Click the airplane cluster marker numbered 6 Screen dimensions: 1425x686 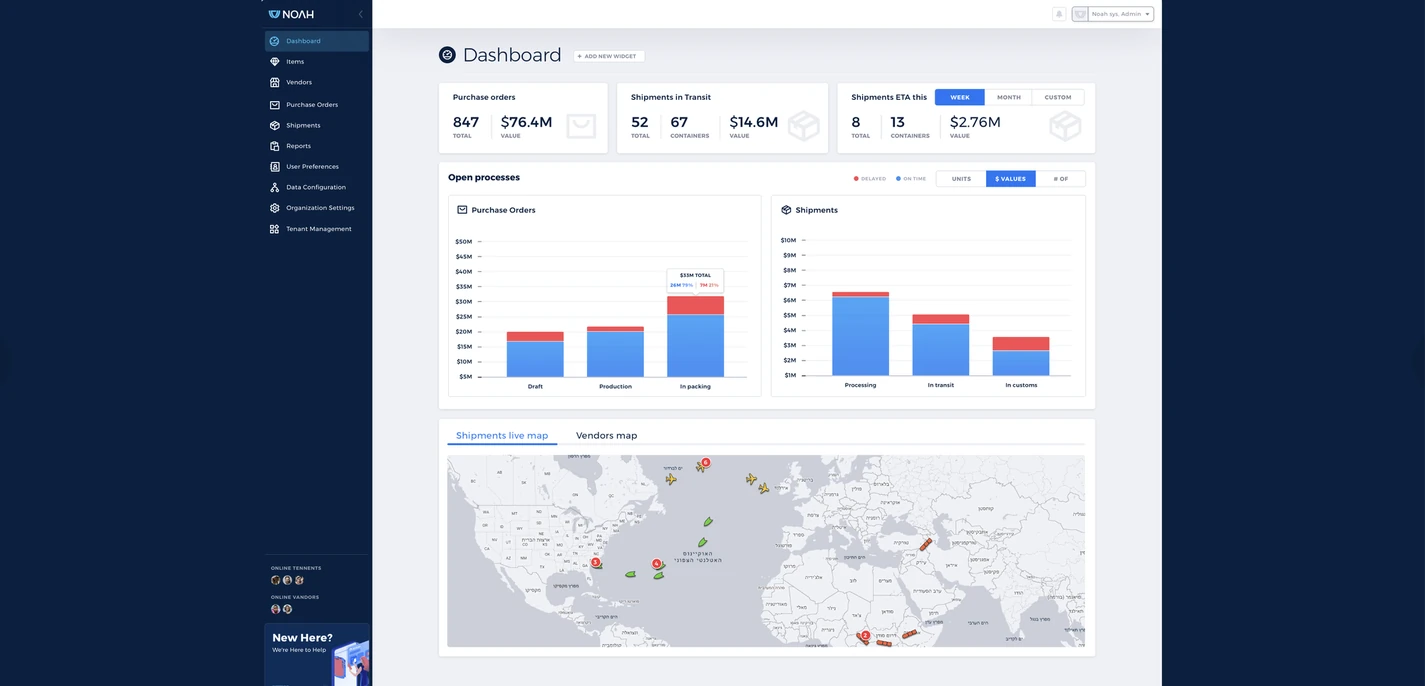click(x=705, y=463)
